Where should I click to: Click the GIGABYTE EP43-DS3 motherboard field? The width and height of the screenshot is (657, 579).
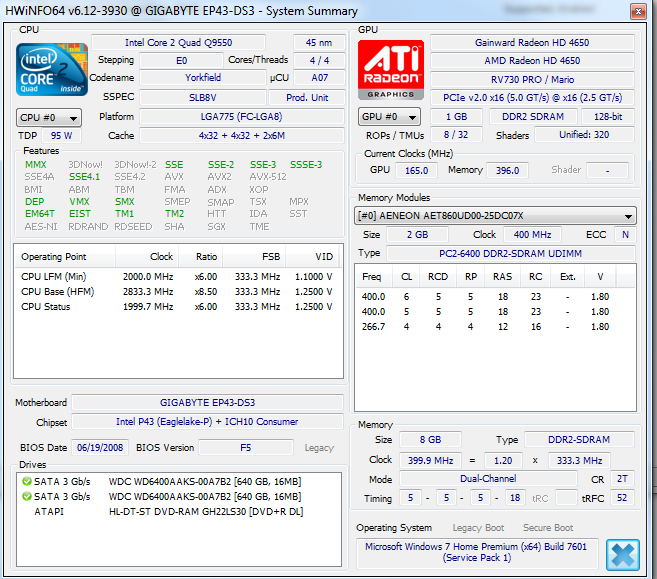207,403
